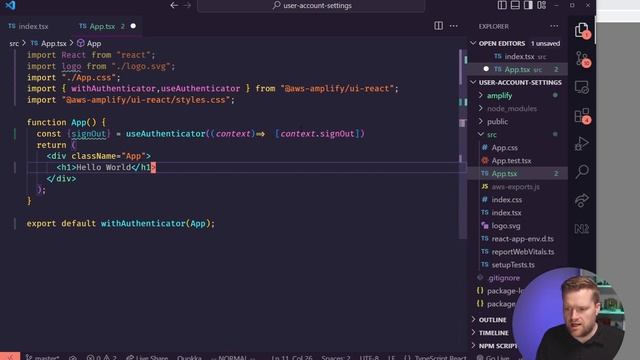Click 'withAuthenticator(App)' in the export line
This screenshot has height=360, width=640.
[x=155, y=223]
